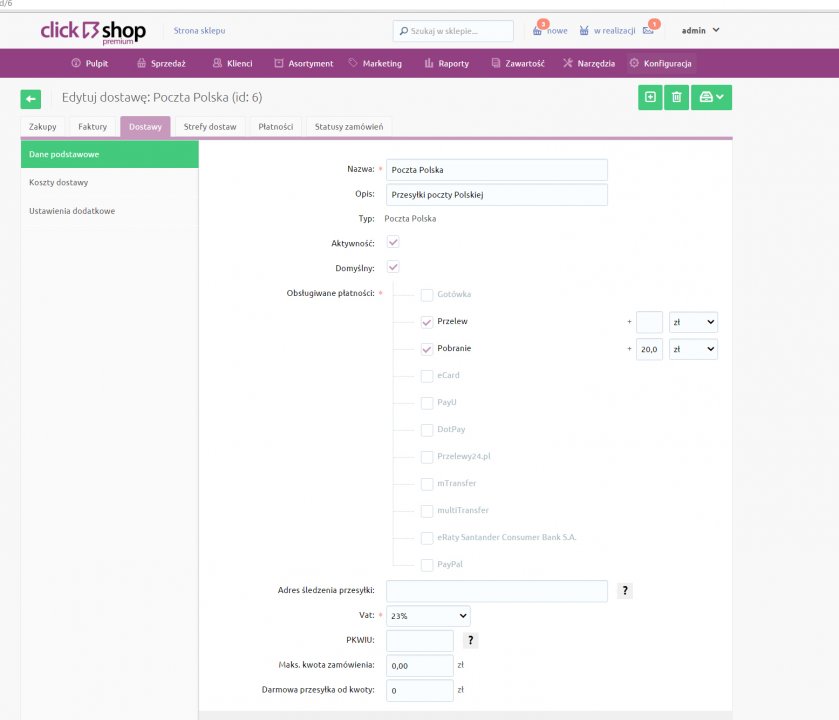Enable the eCard payment checkbox
This screenshot has width=839, height=720.
click(x=426, y=376)
